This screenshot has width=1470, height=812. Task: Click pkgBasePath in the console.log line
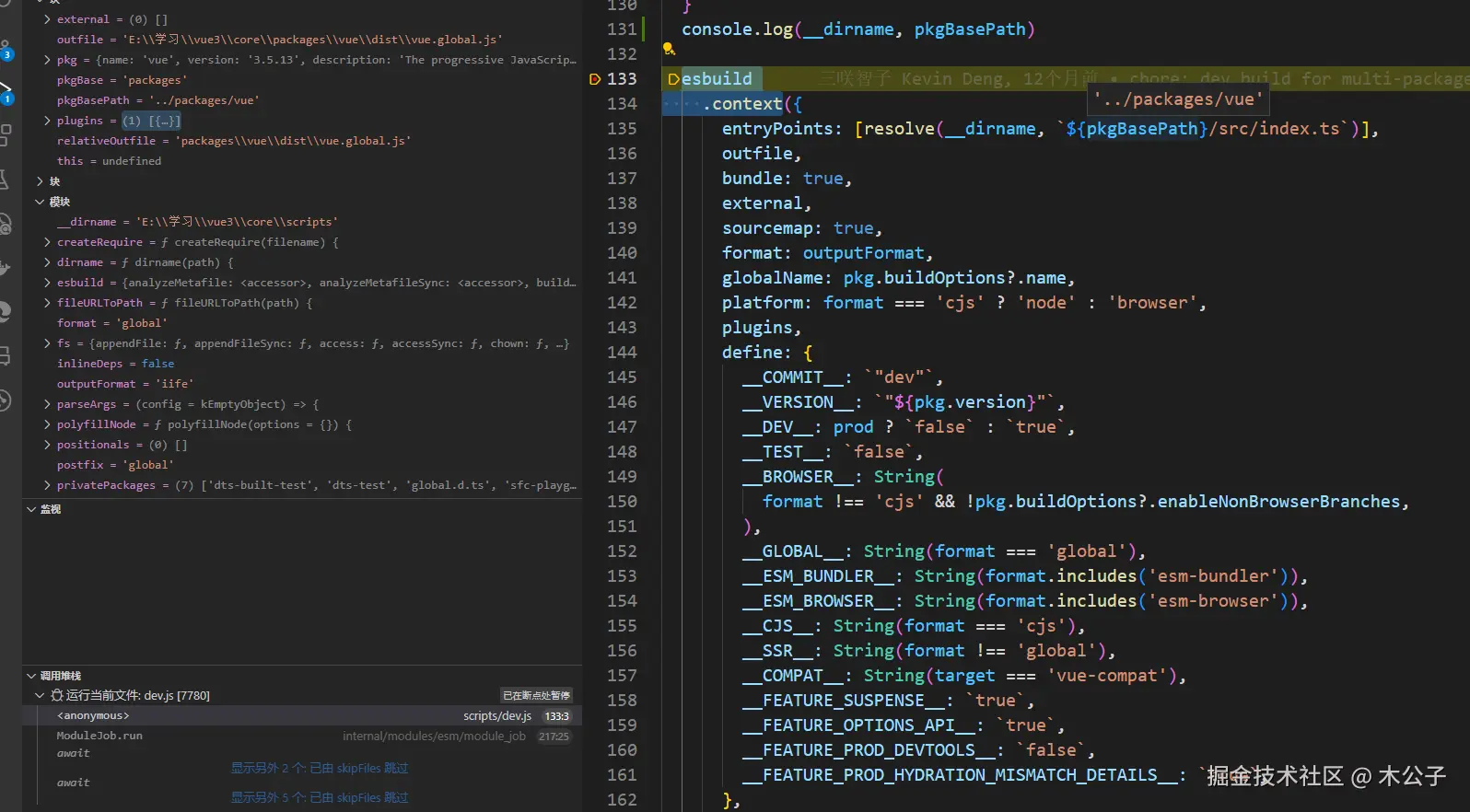tap(970, 29)
